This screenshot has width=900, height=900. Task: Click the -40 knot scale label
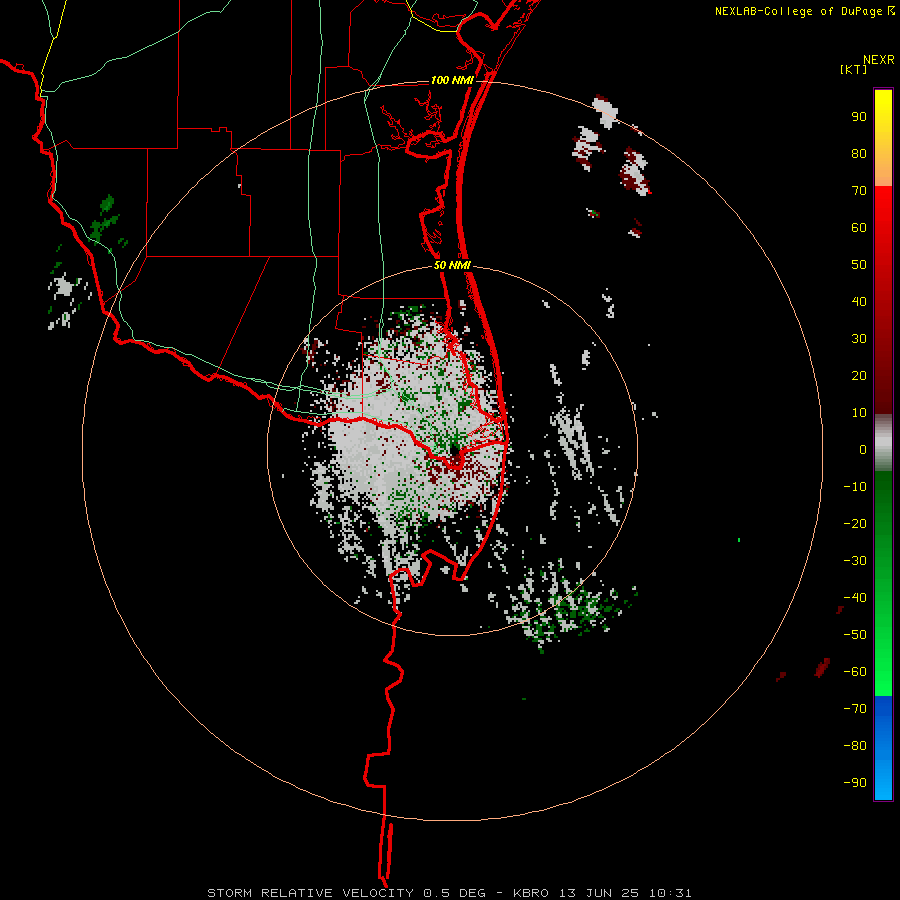(x=855, y=598)
